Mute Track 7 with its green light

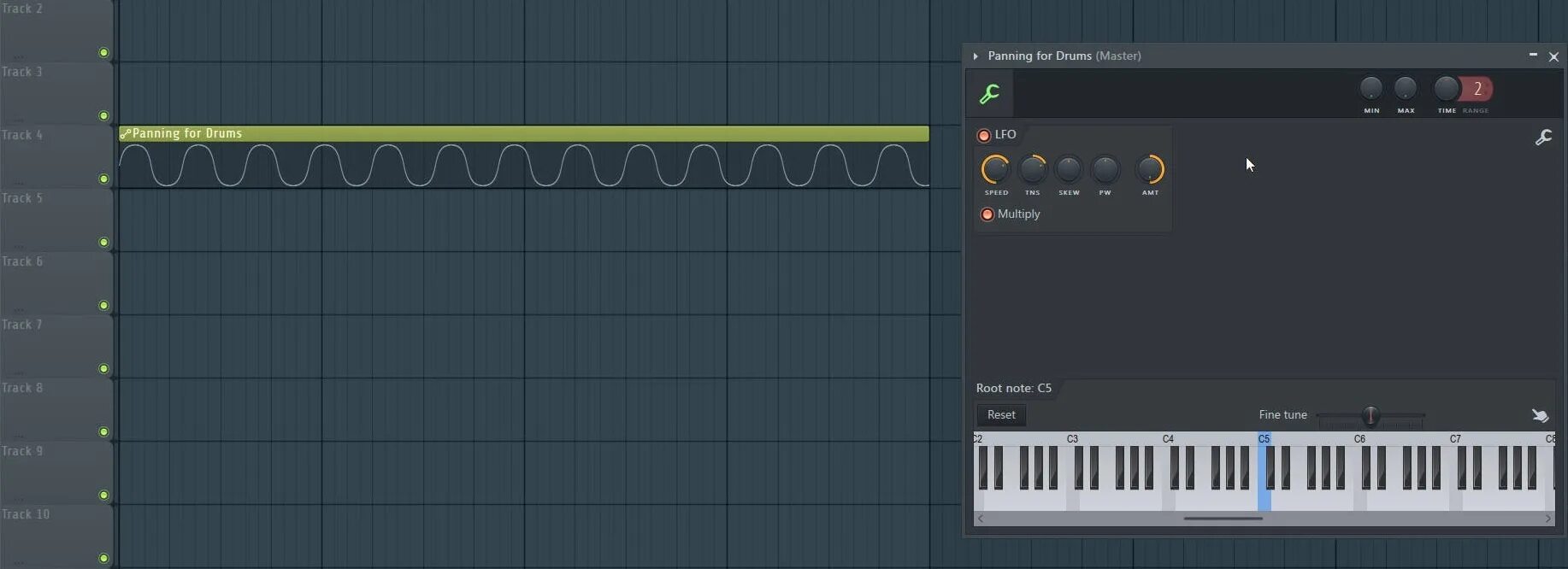103,369
